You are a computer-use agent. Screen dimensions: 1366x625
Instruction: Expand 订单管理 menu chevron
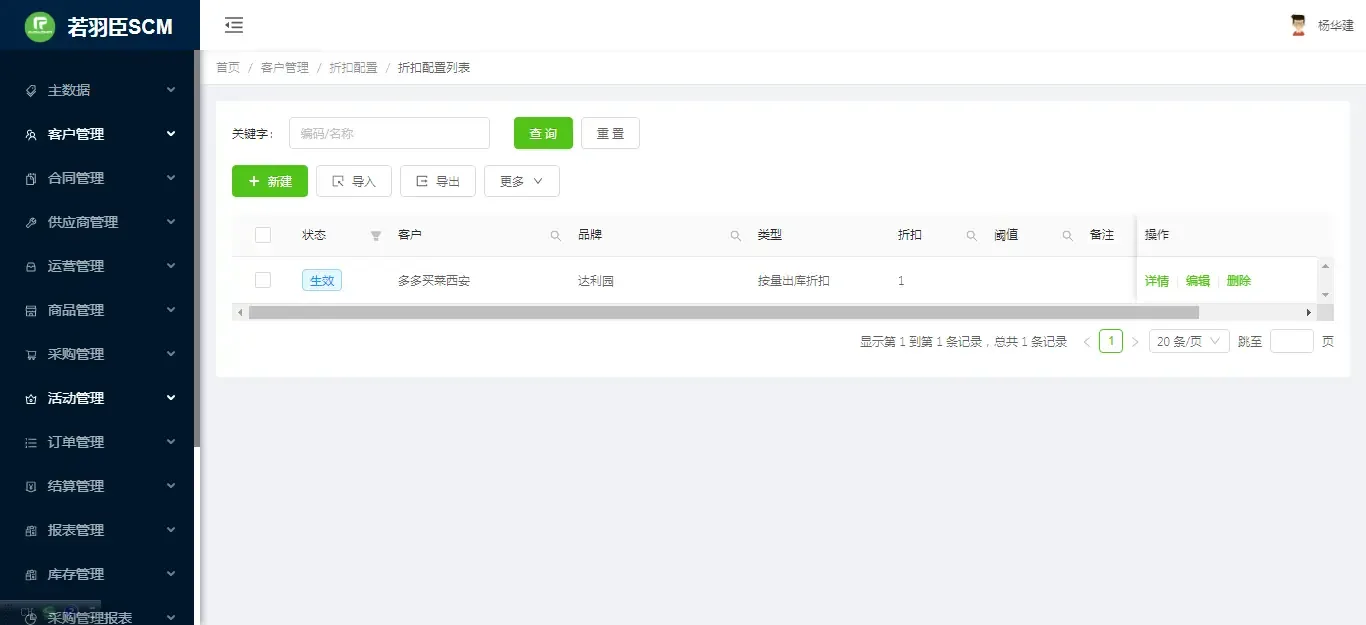click(171, 442)
